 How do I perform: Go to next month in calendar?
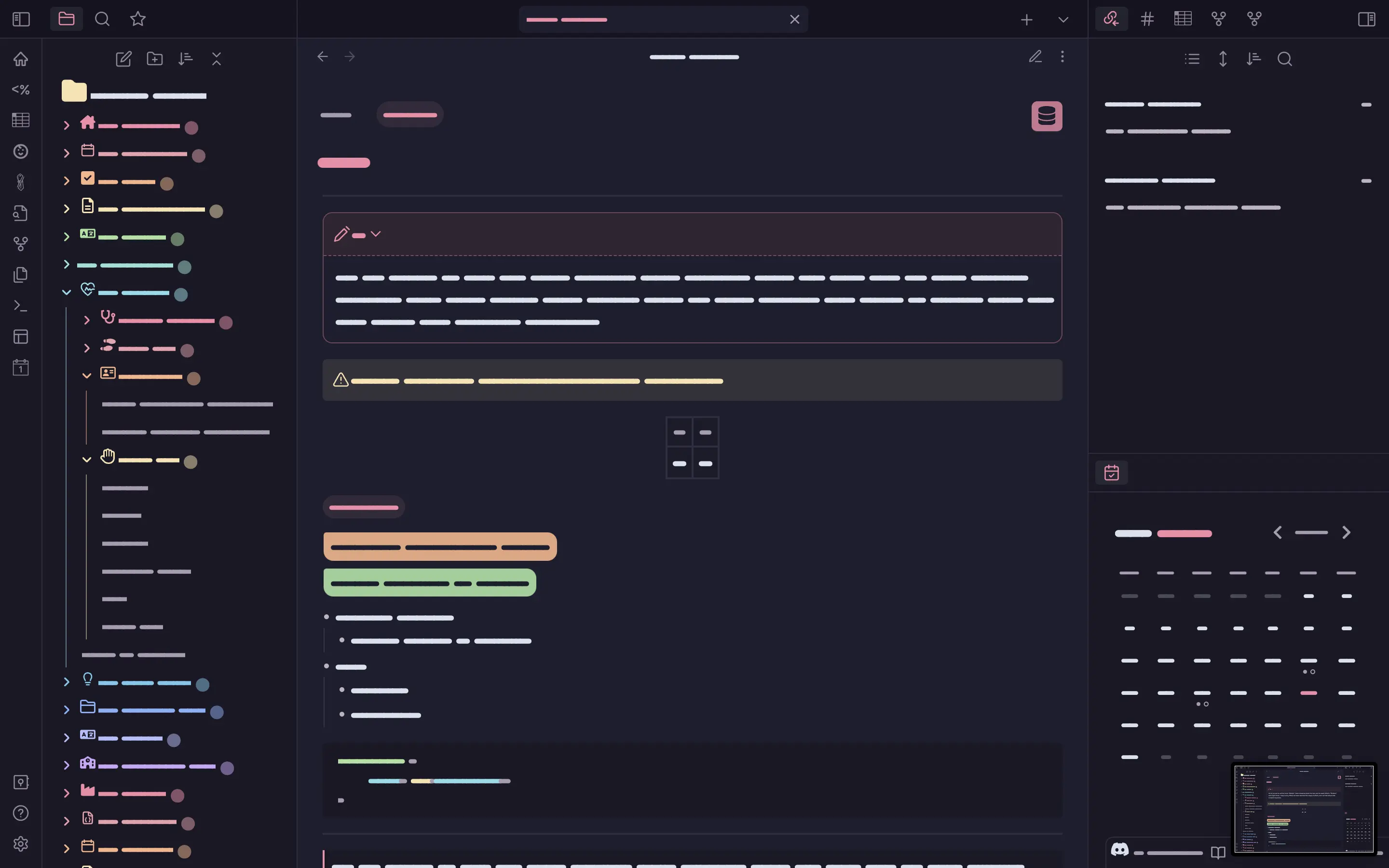[x=1346, y=533]
